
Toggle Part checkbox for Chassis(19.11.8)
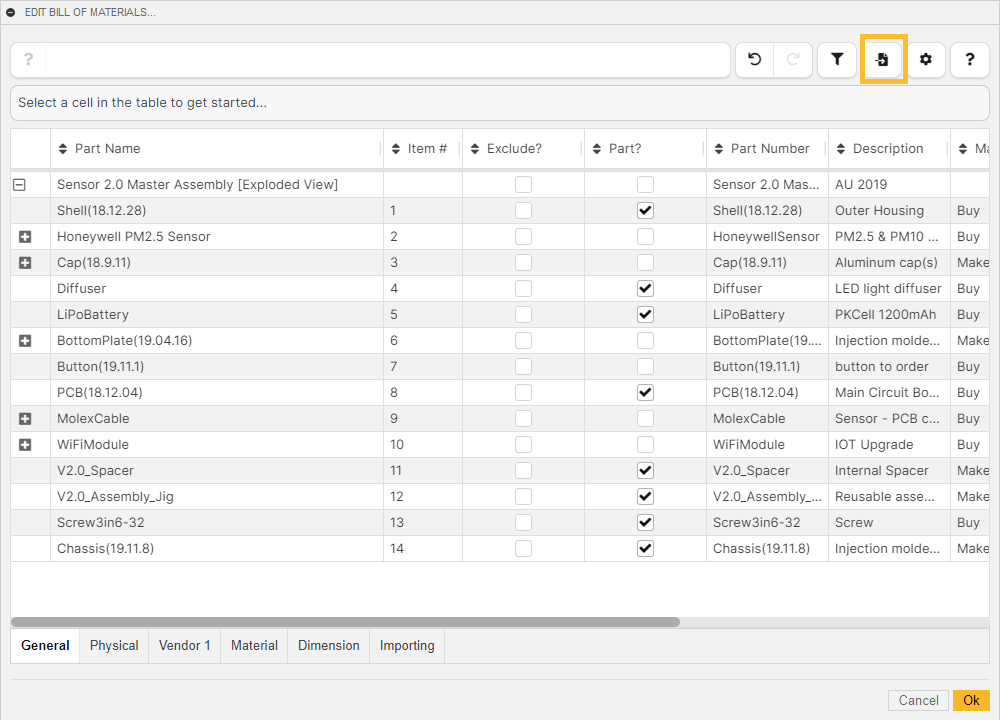coord(645,549)
